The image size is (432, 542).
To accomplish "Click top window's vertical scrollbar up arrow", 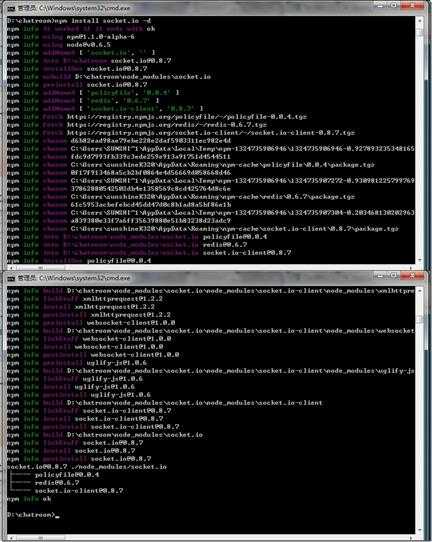I will click(x=420, y=21).
